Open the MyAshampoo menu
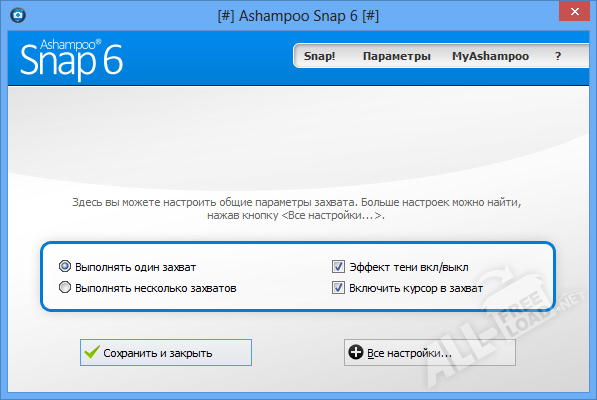 click(x=490, y=56)
